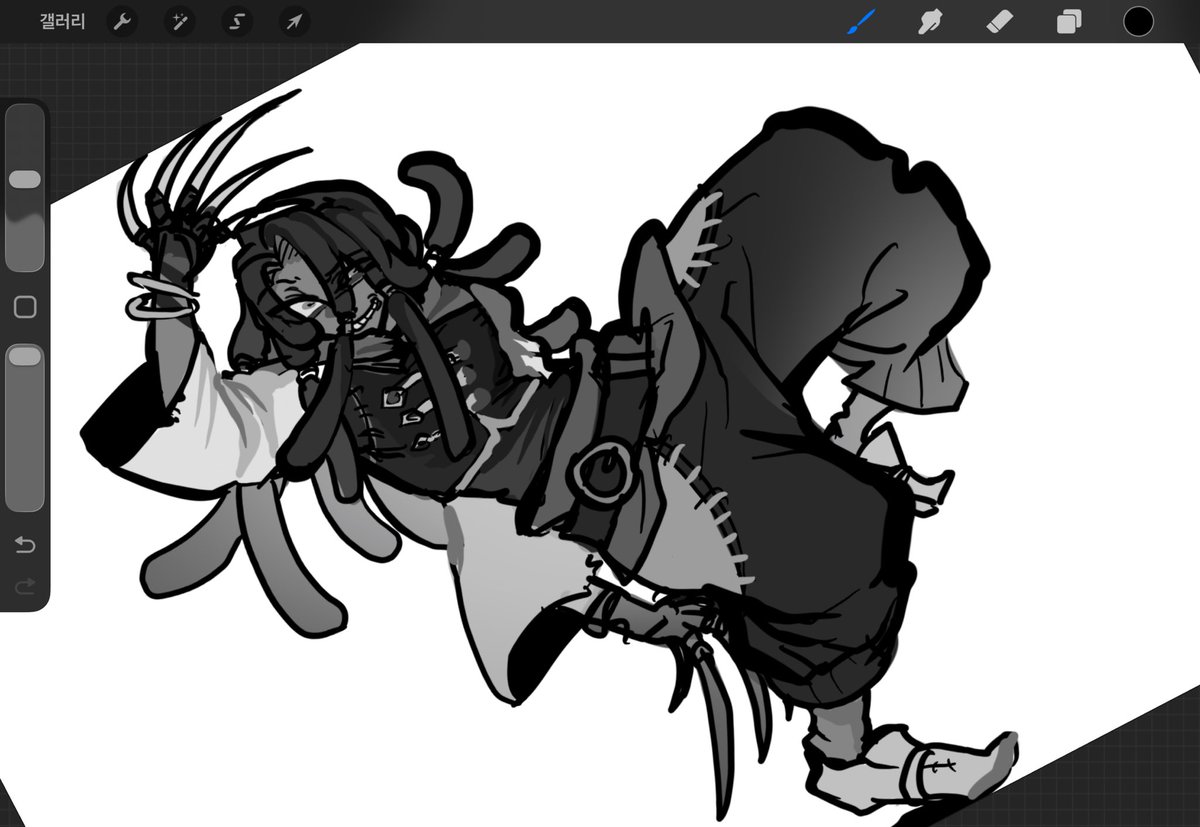Redo the last undone action
Screen dimensions: 1200x827
point(25,585)
